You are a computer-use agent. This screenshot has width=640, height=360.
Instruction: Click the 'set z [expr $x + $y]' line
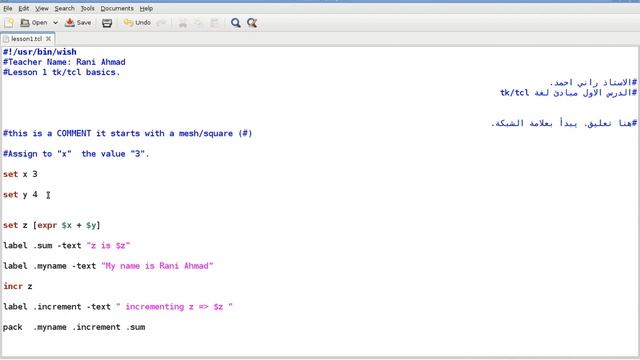pos(51,225)
